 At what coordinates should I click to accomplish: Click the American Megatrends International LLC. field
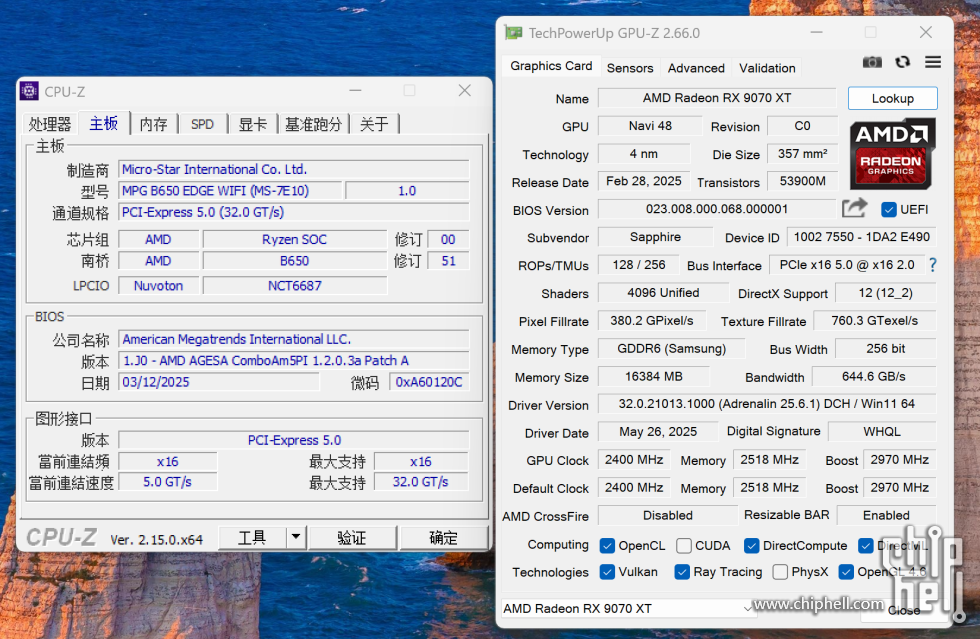point(294,339)
